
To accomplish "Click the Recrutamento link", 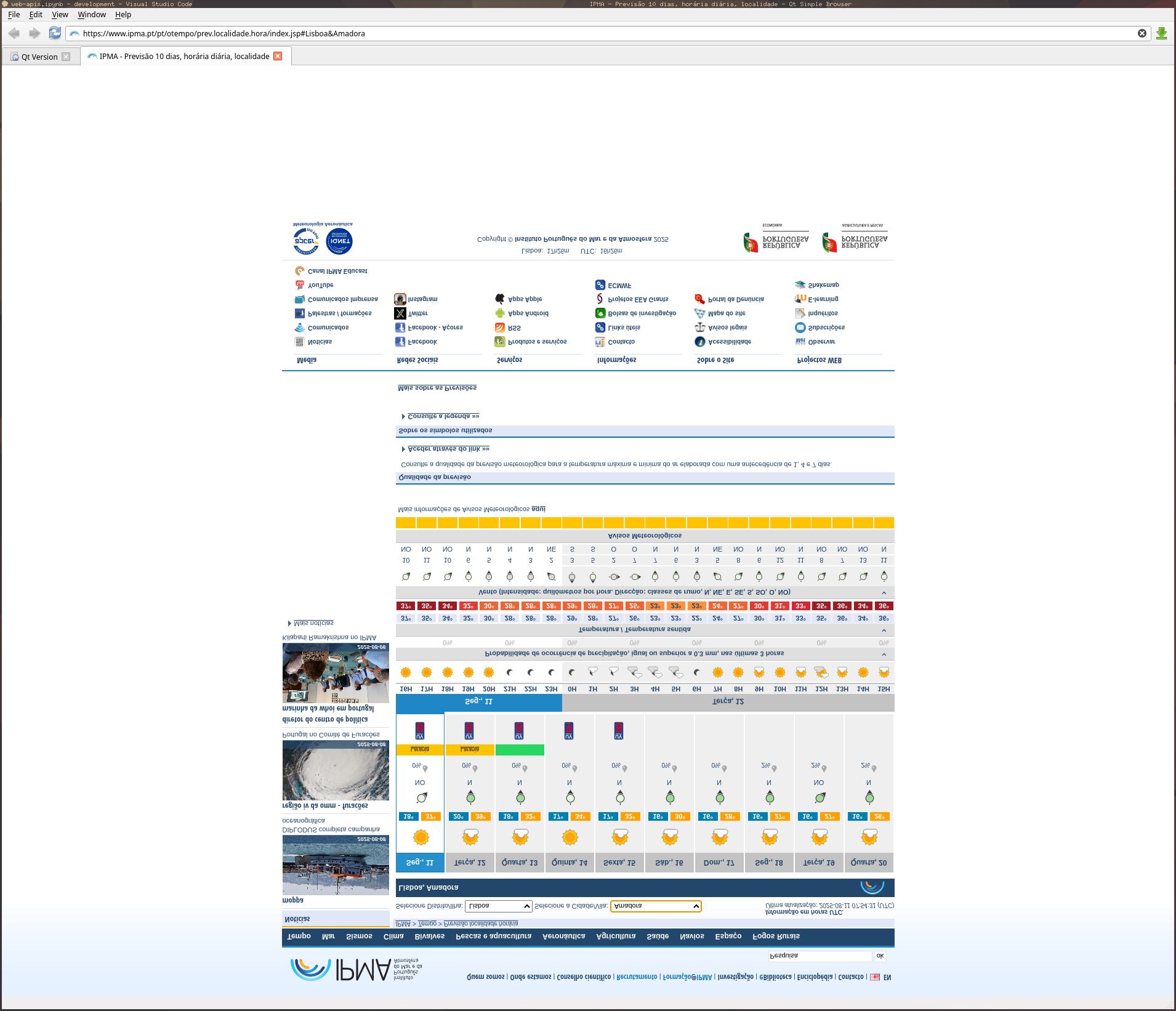I will pyautogui.click(x=637, y=977).
